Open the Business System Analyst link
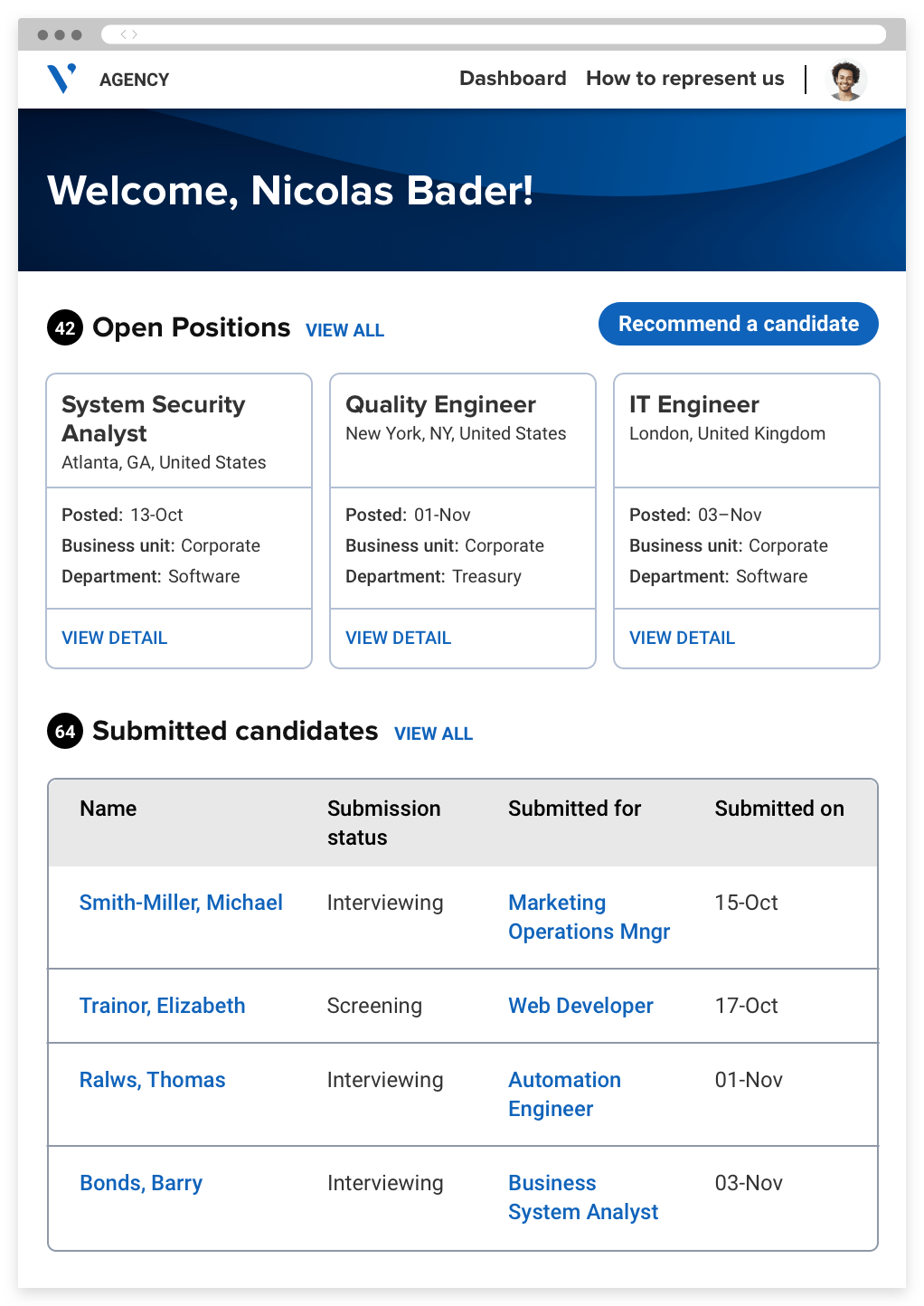Viewport: 924px width, 1306px height. [x=583, y=1197]
